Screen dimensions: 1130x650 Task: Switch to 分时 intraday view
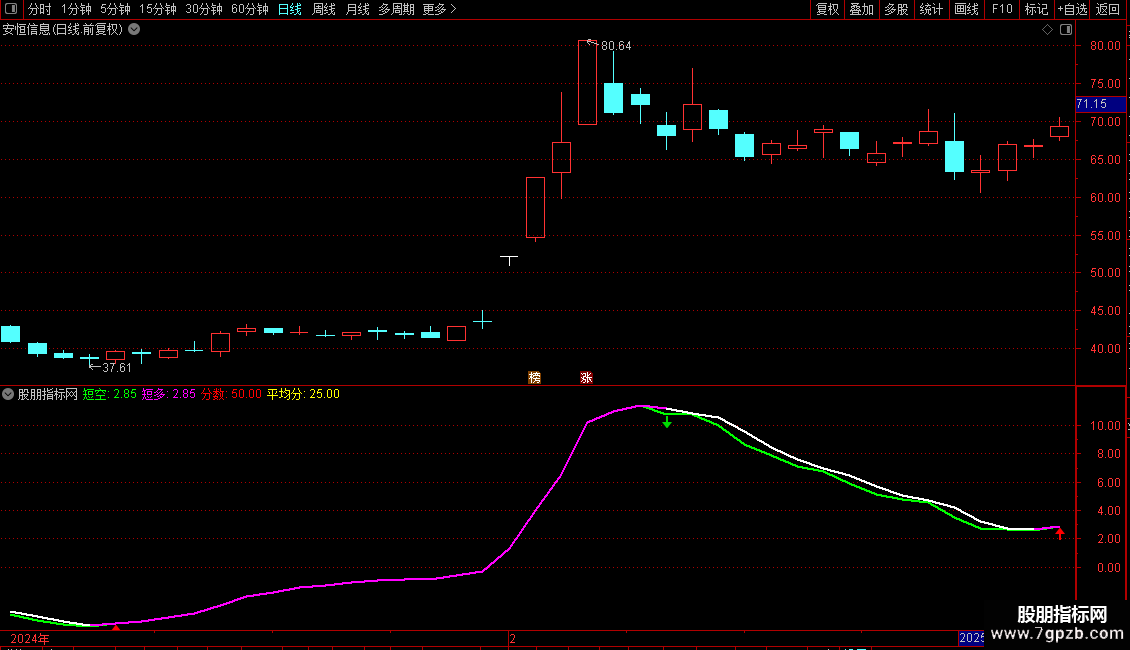[40, 9]
